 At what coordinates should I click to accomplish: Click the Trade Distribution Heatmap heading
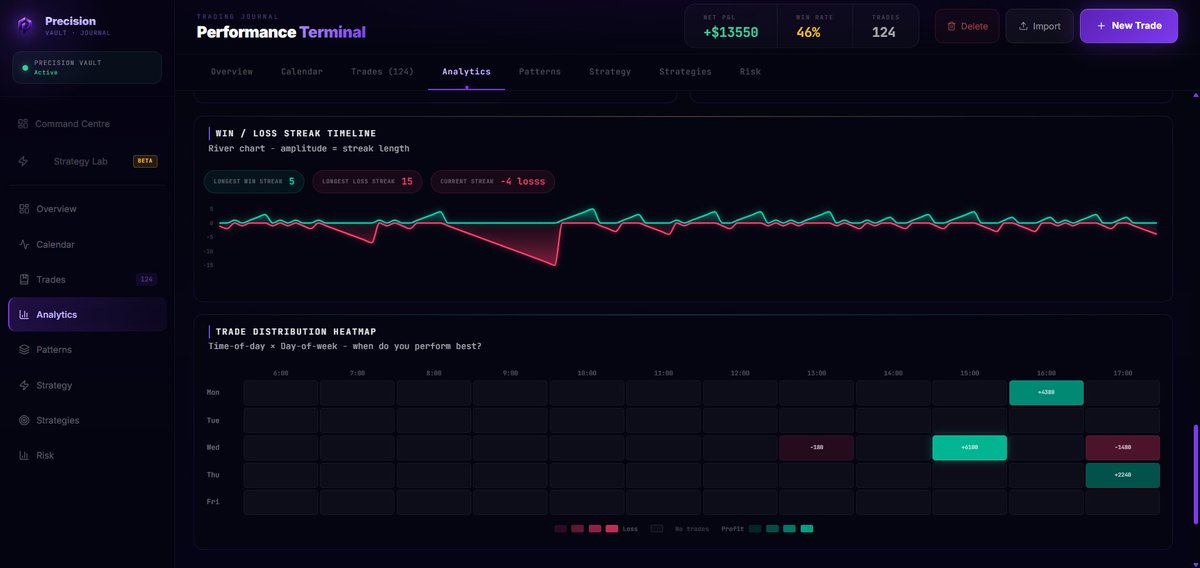point(295,331)
